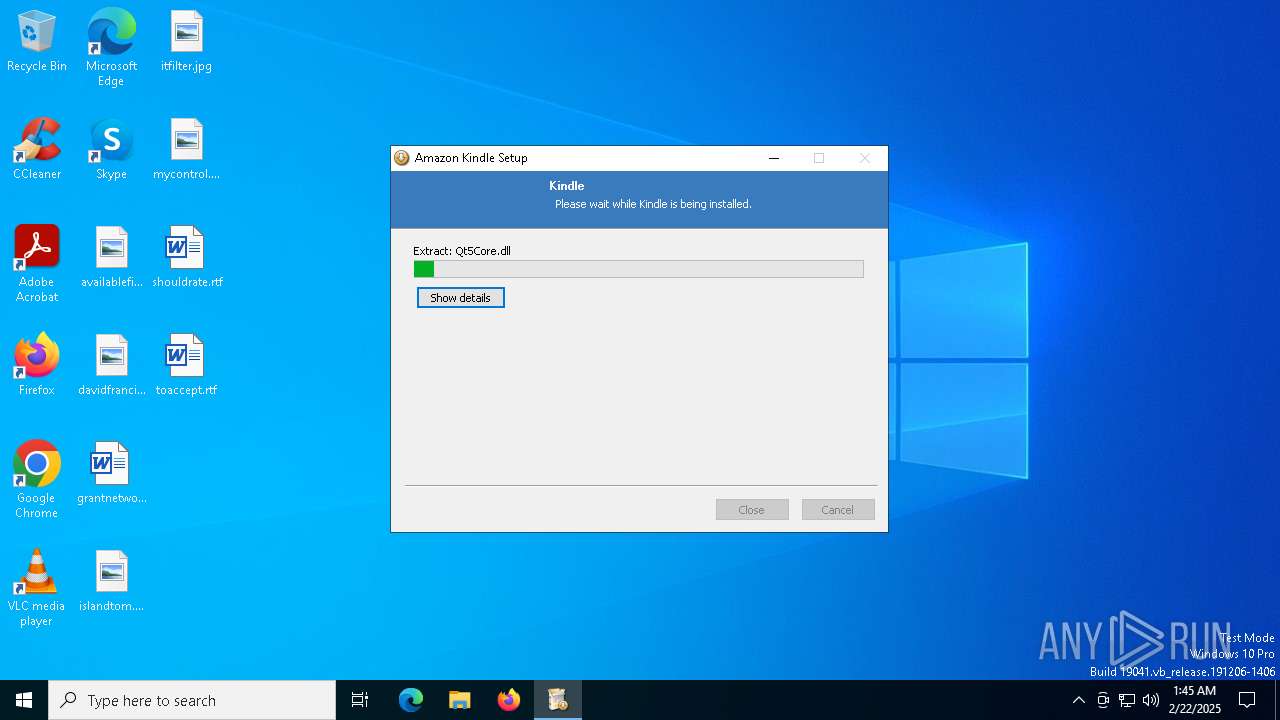Viewport: 1280px width, 720px height.
Task: Show details of the Kindle installation
Action: 461,298
